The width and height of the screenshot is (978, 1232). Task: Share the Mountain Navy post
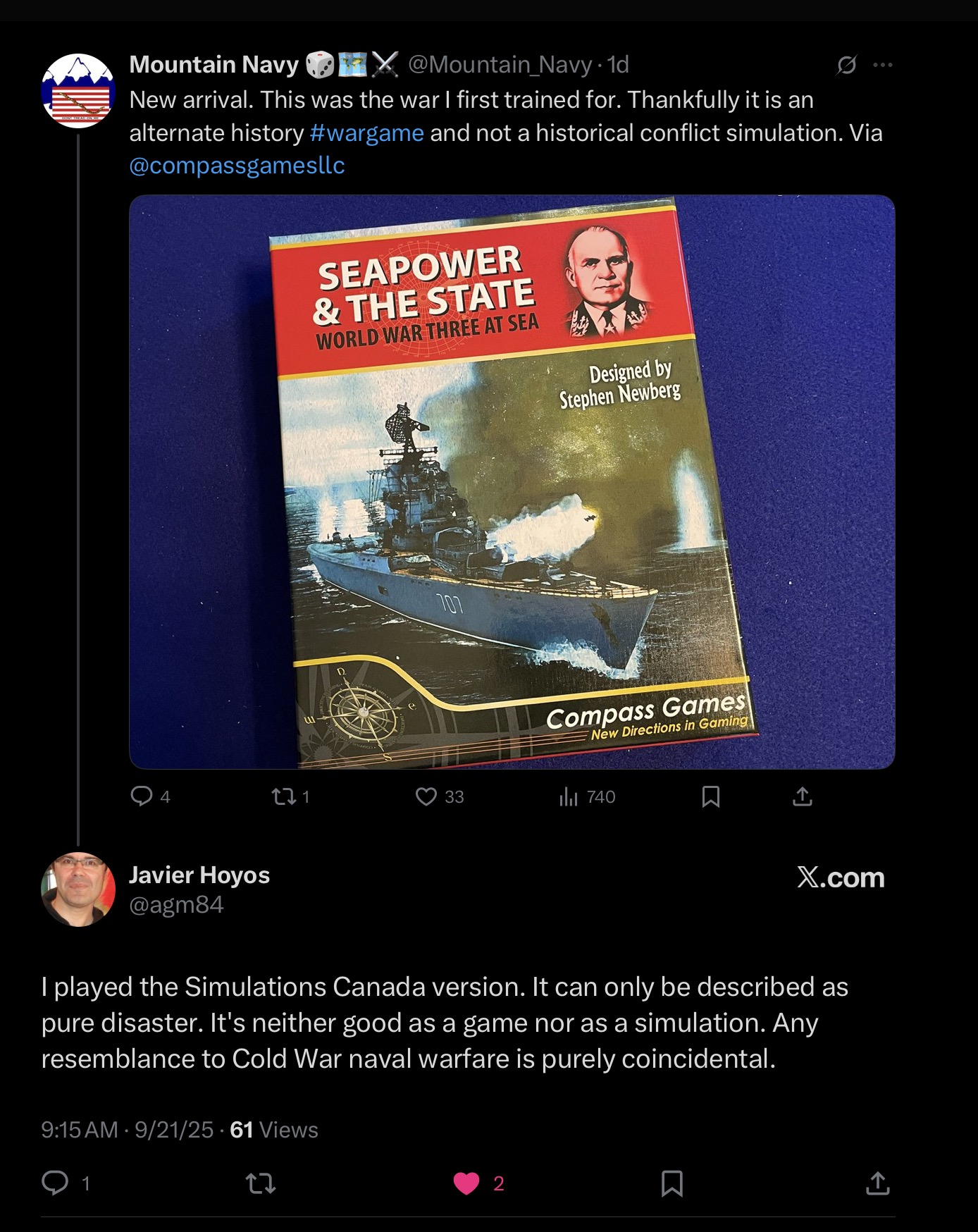(x=803, y=796)
